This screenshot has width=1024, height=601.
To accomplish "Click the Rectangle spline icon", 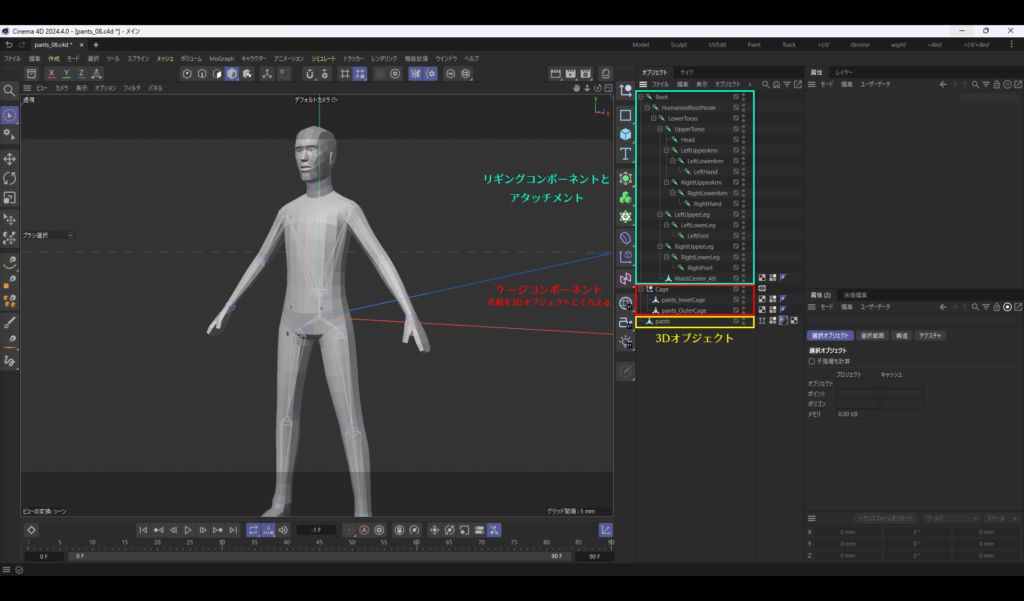I will [x=625, y=114].
